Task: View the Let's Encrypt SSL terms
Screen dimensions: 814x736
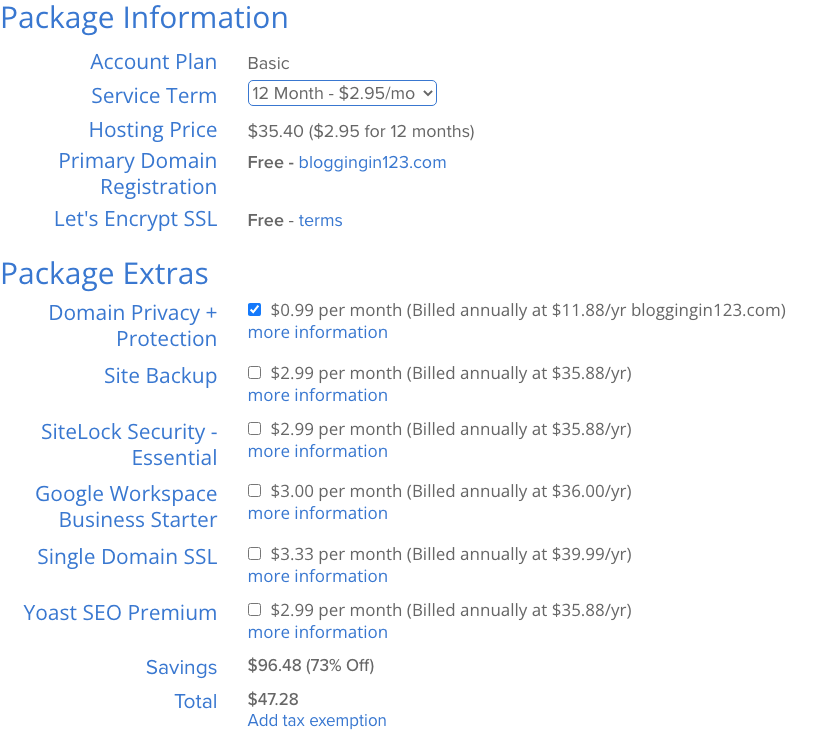Action: click(x=319, y=219)
